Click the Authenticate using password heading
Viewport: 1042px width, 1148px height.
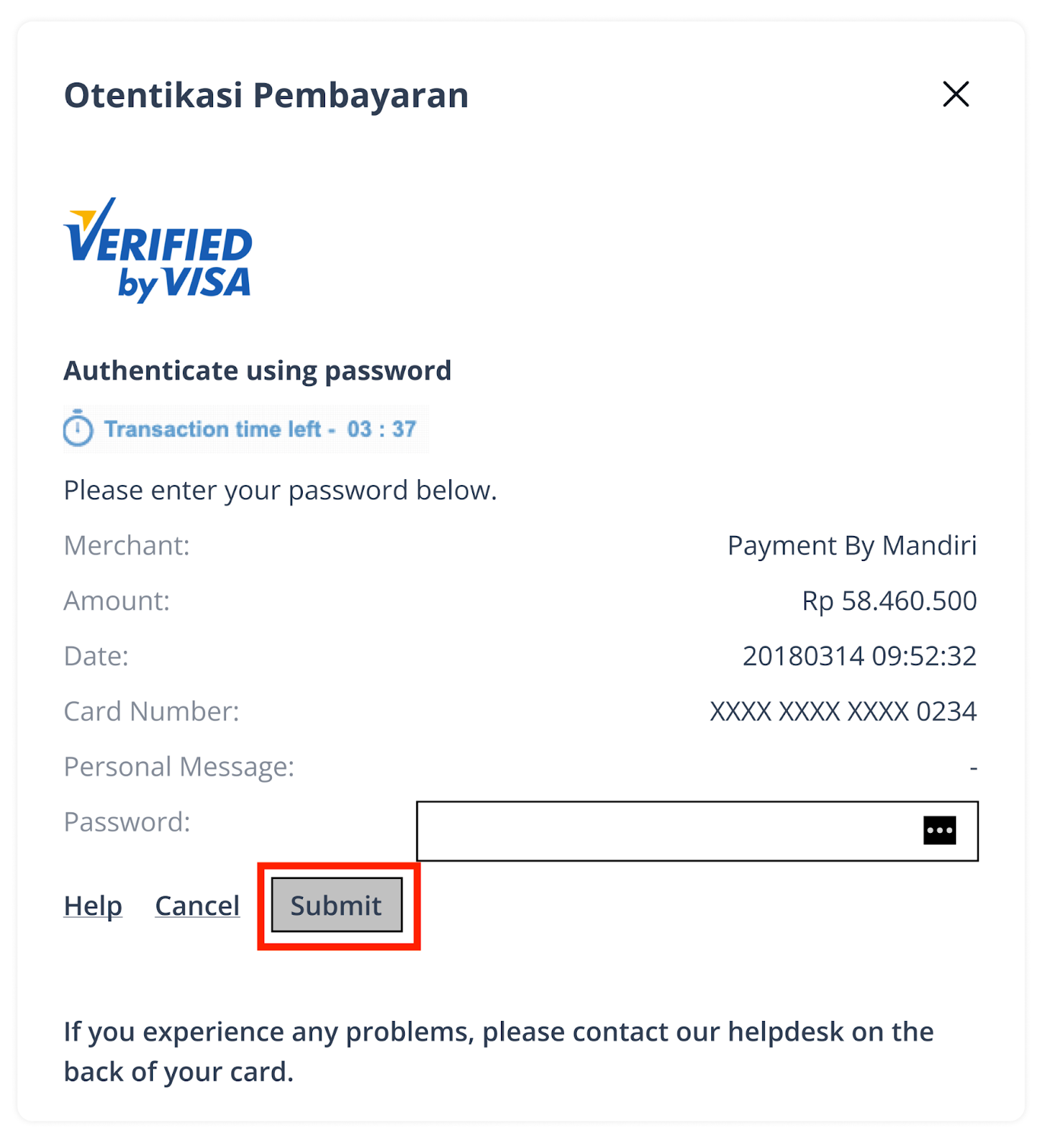pyautogui.click(x=258, y=370)
